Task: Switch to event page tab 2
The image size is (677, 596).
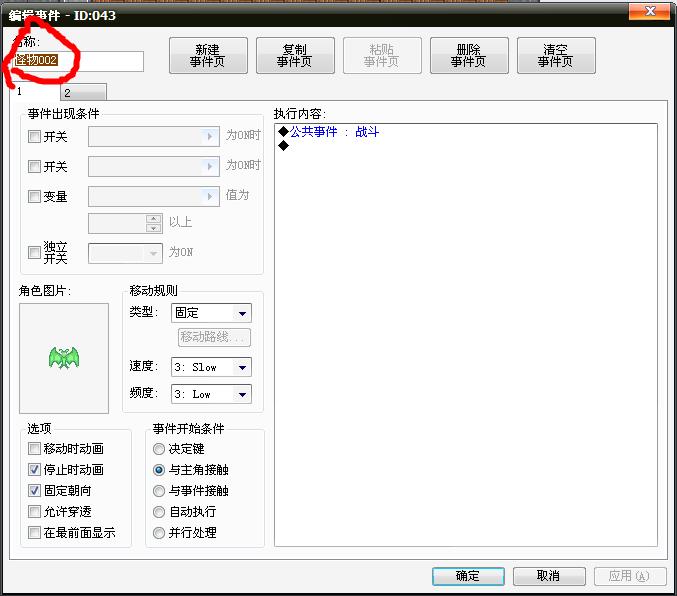Action: (83, 92)
